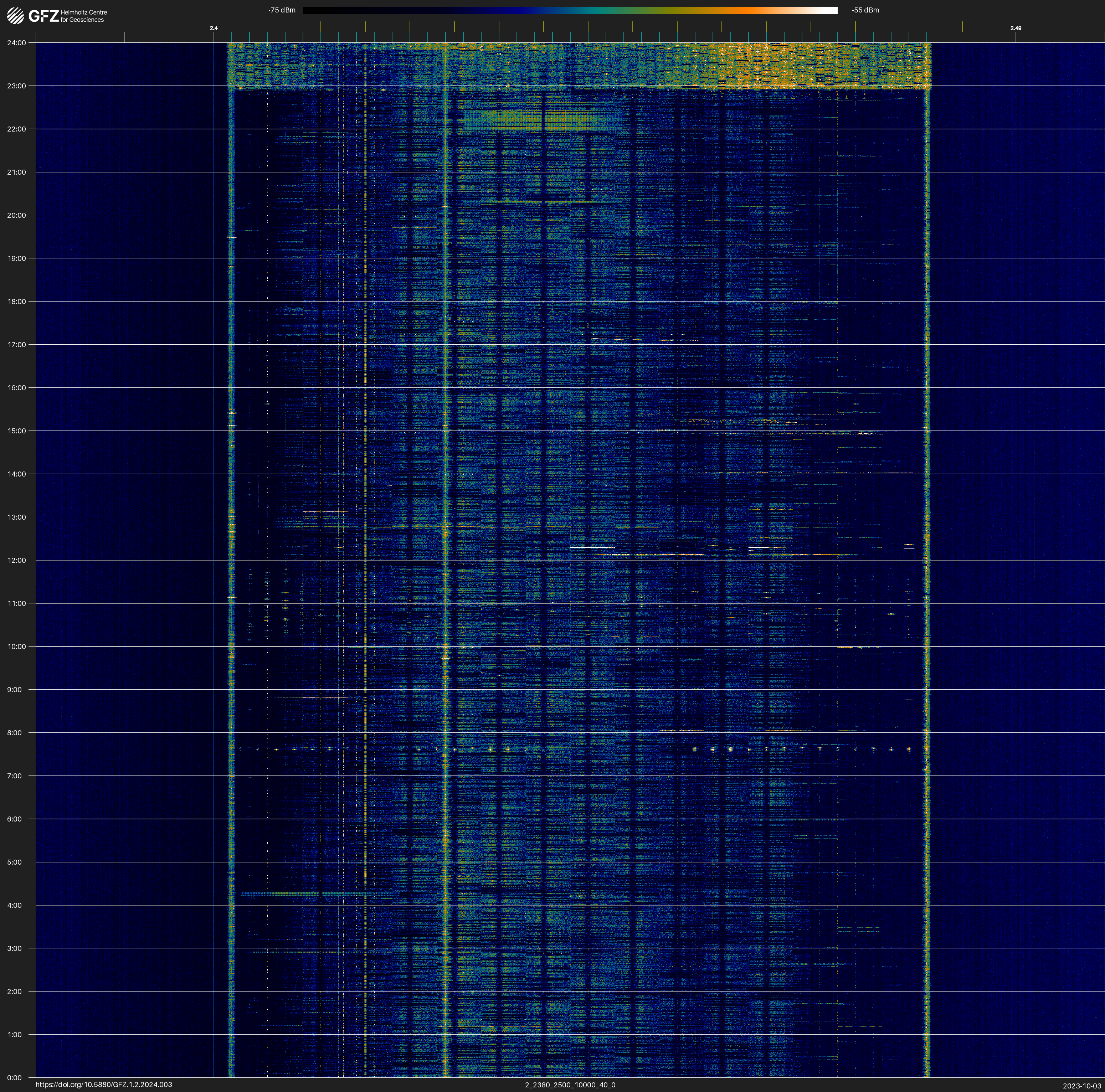Click the 21:00 time axis label
Image resolution: width=1105 pixels, height=1092 pixels.
16,172
